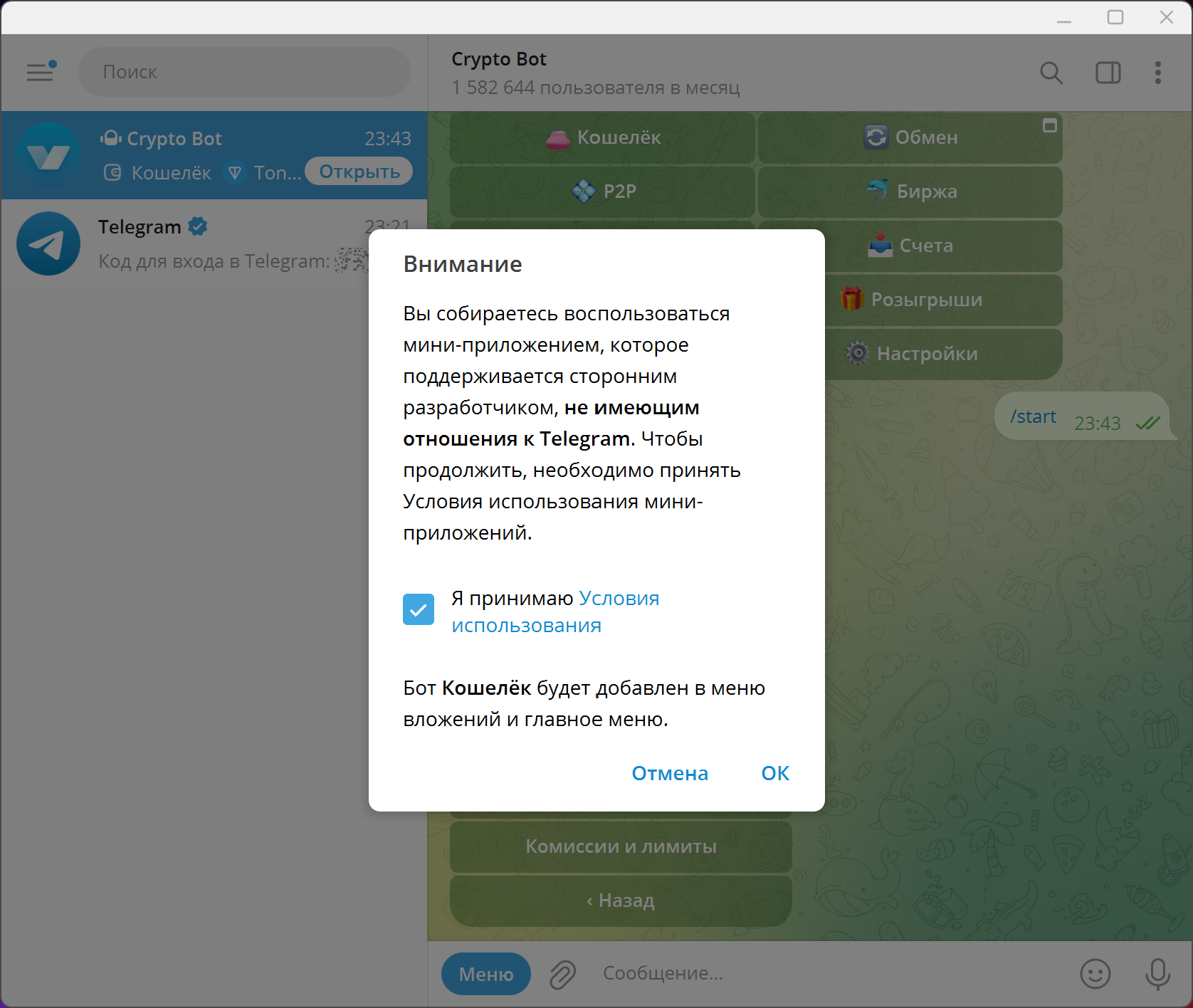Click the bot icon beside Crypto Bot name
Image resolution: width=1193 pixels, height=1008 pixels.
pyautogui.click(x=111, y=137)
